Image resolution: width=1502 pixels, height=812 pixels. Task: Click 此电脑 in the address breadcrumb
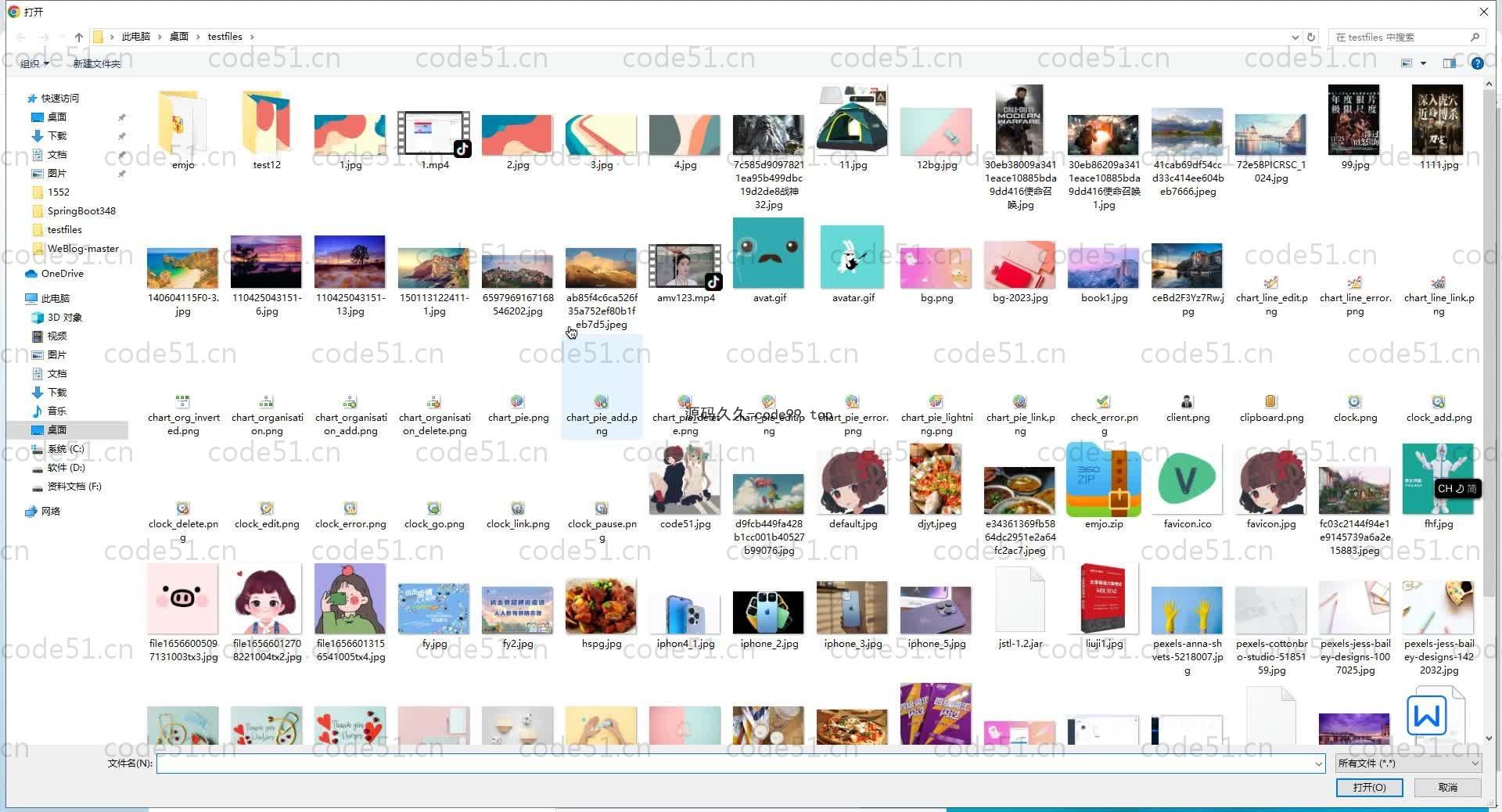click(x=135, y=37)
